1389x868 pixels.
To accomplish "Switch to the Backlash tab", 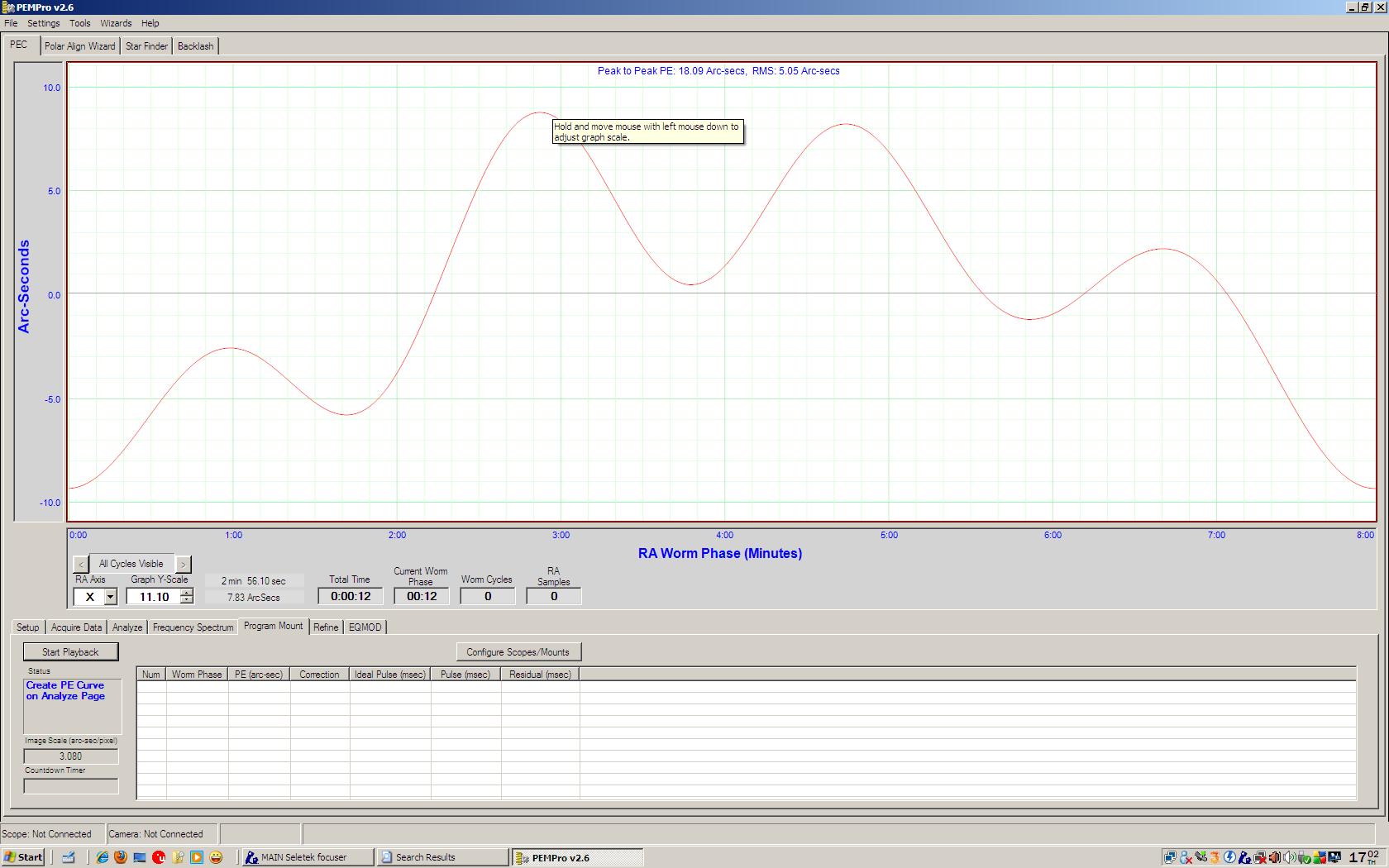I will click(195, 46).
